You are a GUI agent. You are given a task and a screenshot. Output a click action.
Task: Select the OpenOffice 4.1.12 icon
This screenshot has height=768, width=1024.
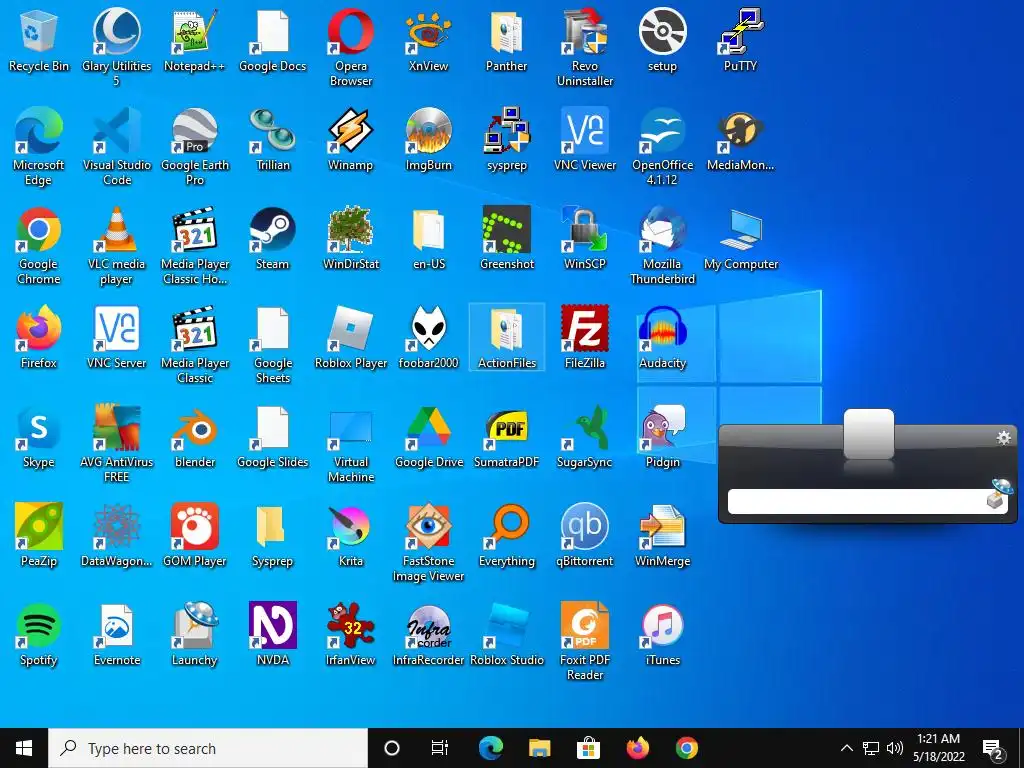pos(662,147)
